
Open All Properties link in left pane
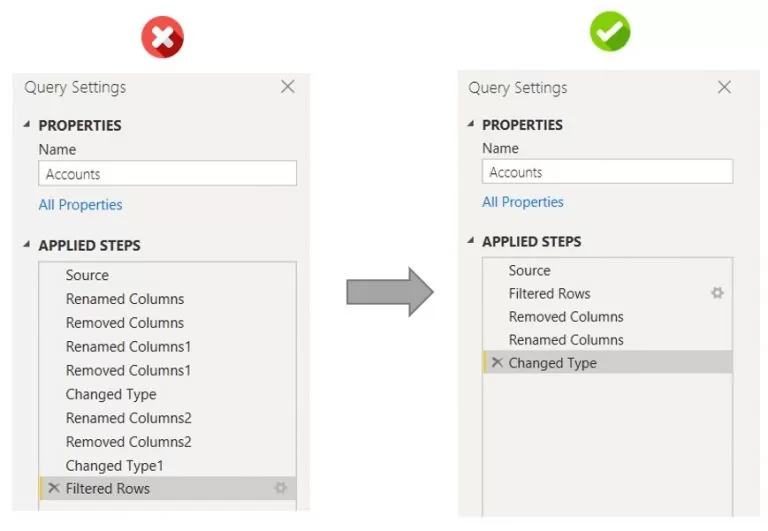click(x=80, y=205)
